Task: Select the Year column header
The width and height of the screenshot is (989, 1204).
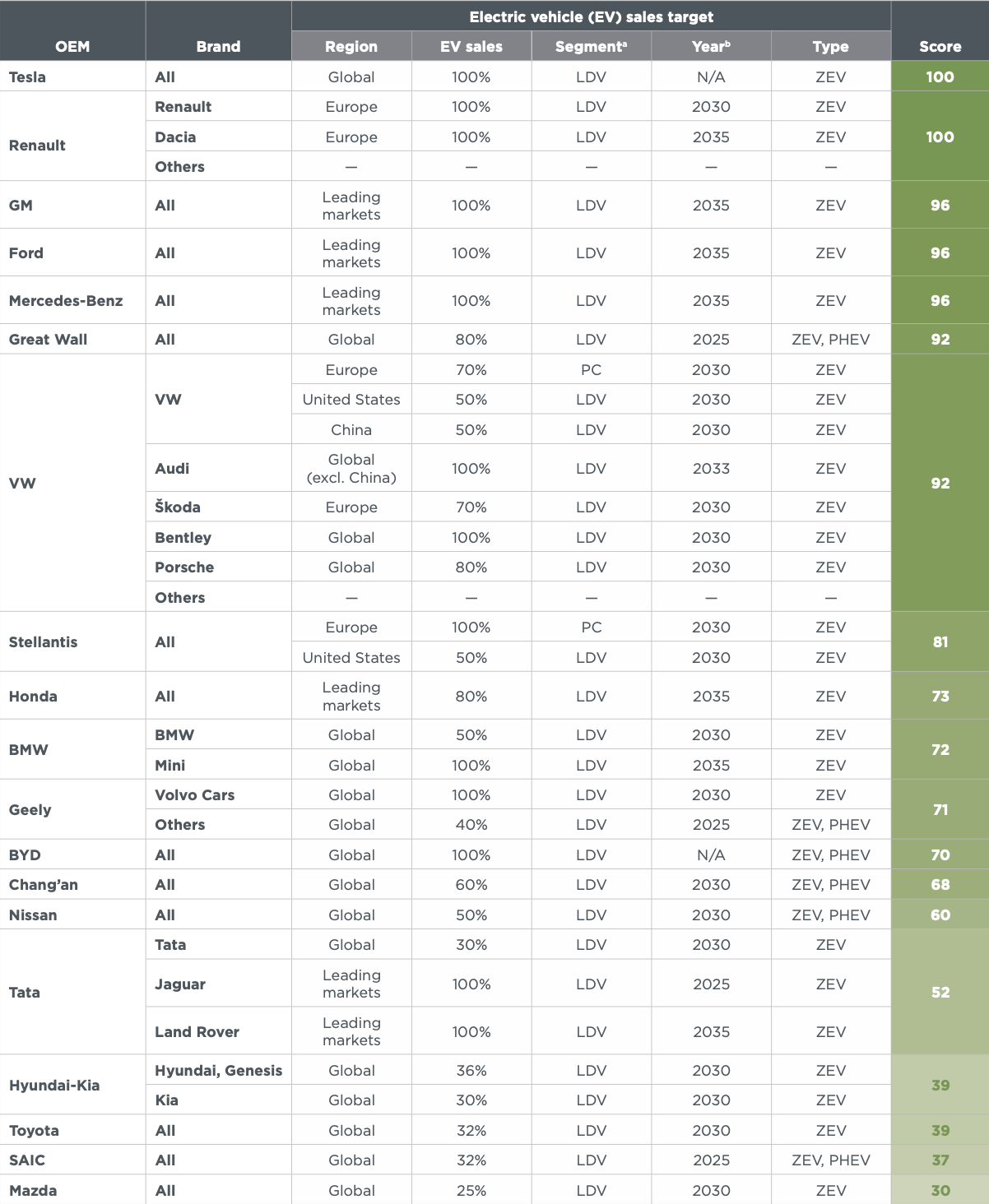Action: click(x=711, y=47)
